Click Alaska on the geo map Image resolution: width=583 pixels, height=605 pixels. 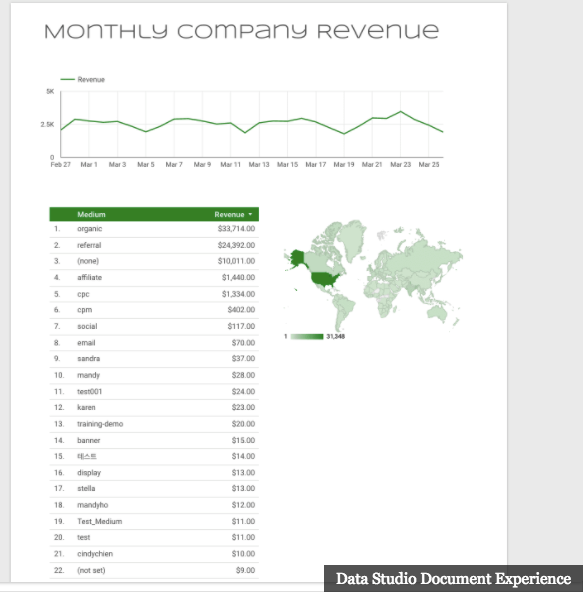[x=297, y=258]
